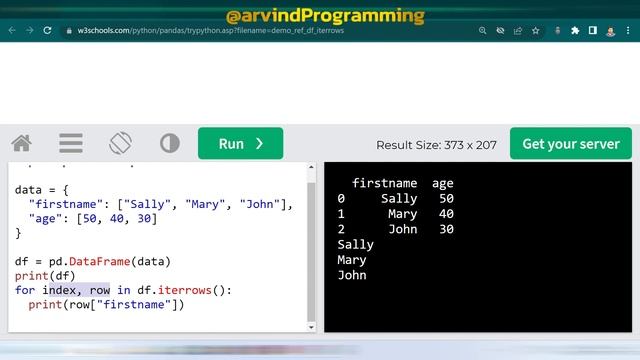The width and height of the screenshot is (640, 360).
Task: Open the hamburger menu in Tryit toolbar
Action: click(x=71, y=143)
